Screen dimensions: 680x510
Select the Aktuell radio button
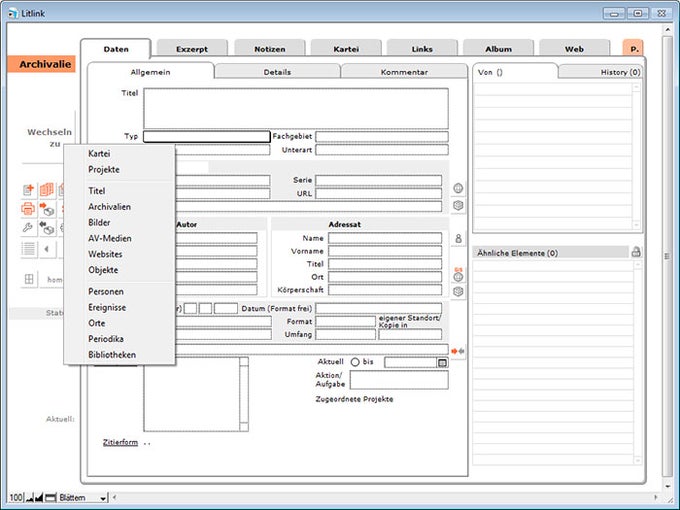[x=355, y=362]
